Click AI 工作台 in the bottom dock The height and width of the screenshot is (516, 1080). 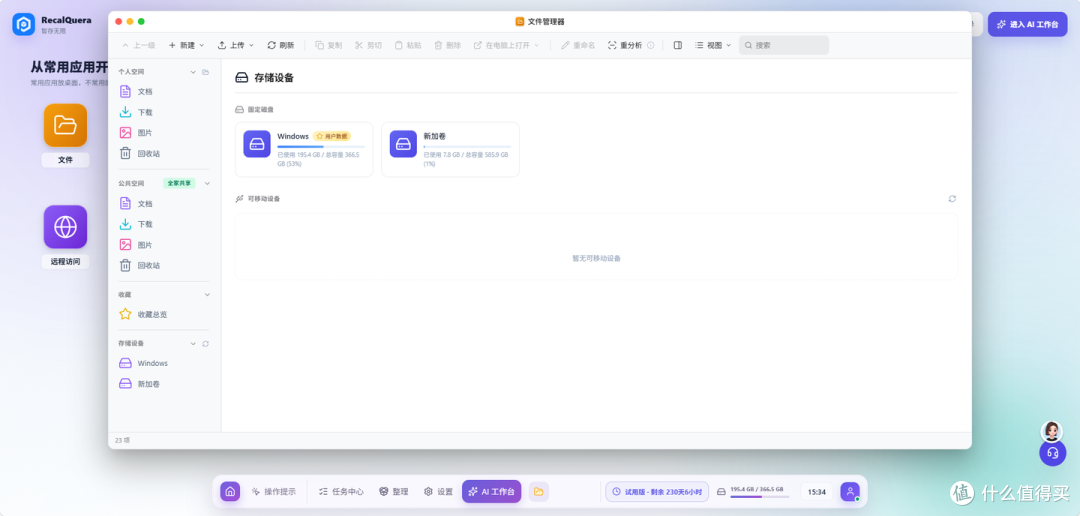(491, 492)
